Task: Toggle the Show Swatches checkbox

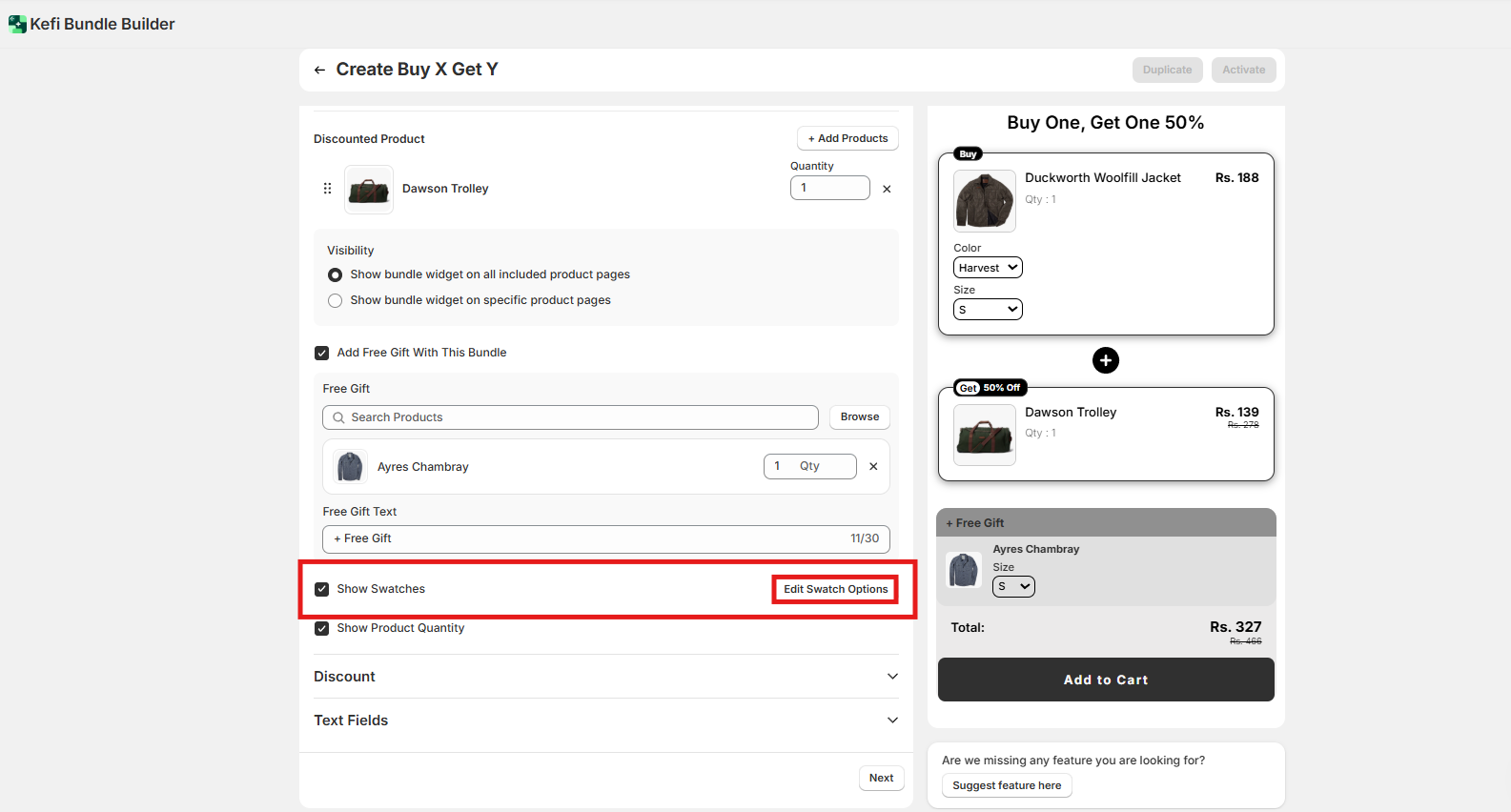Action: (x=322, y=589)
